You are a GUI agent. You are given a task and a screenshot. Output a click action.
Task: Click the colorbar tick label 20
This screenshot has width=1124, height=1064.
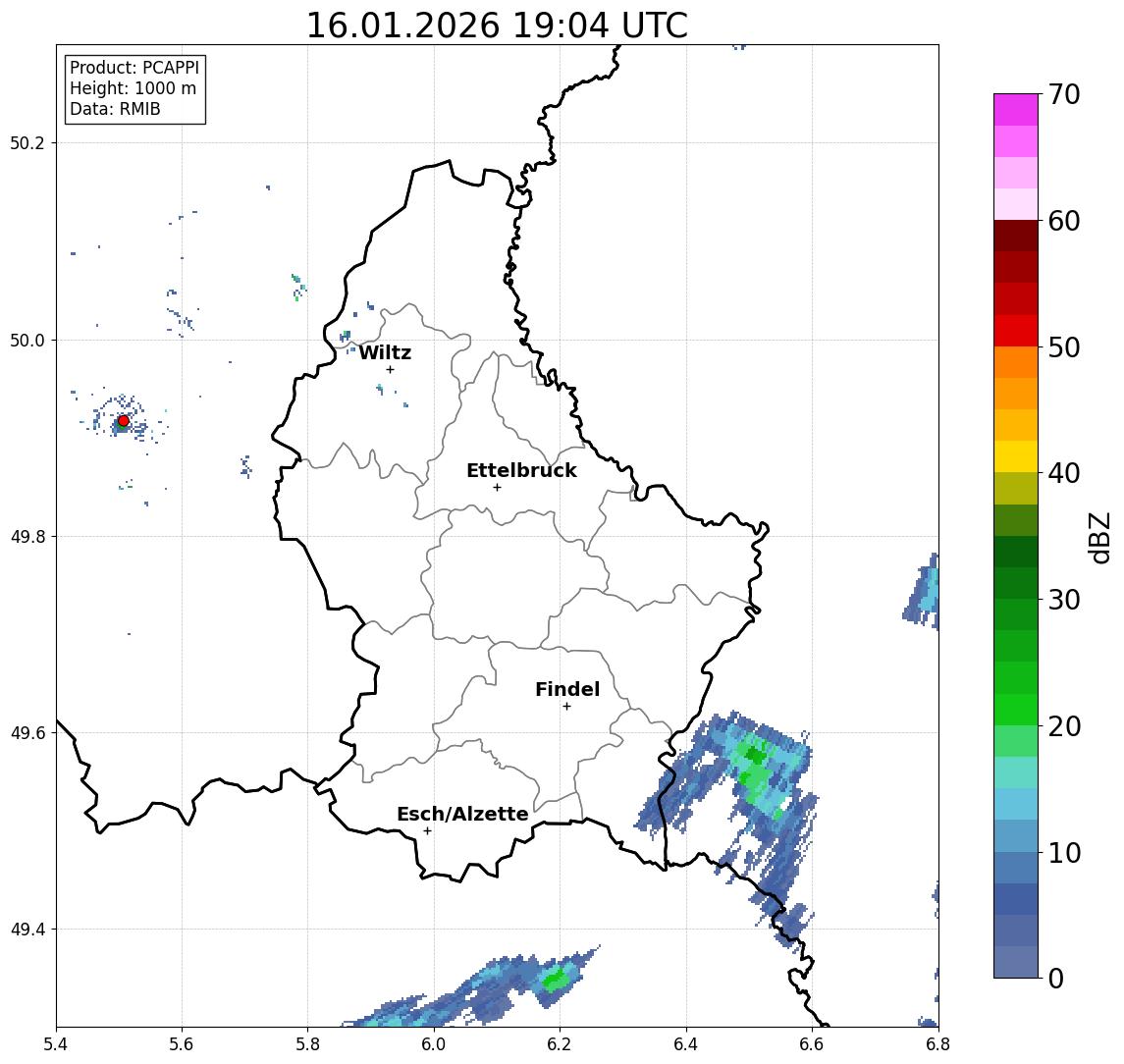tap(1064, 725)
